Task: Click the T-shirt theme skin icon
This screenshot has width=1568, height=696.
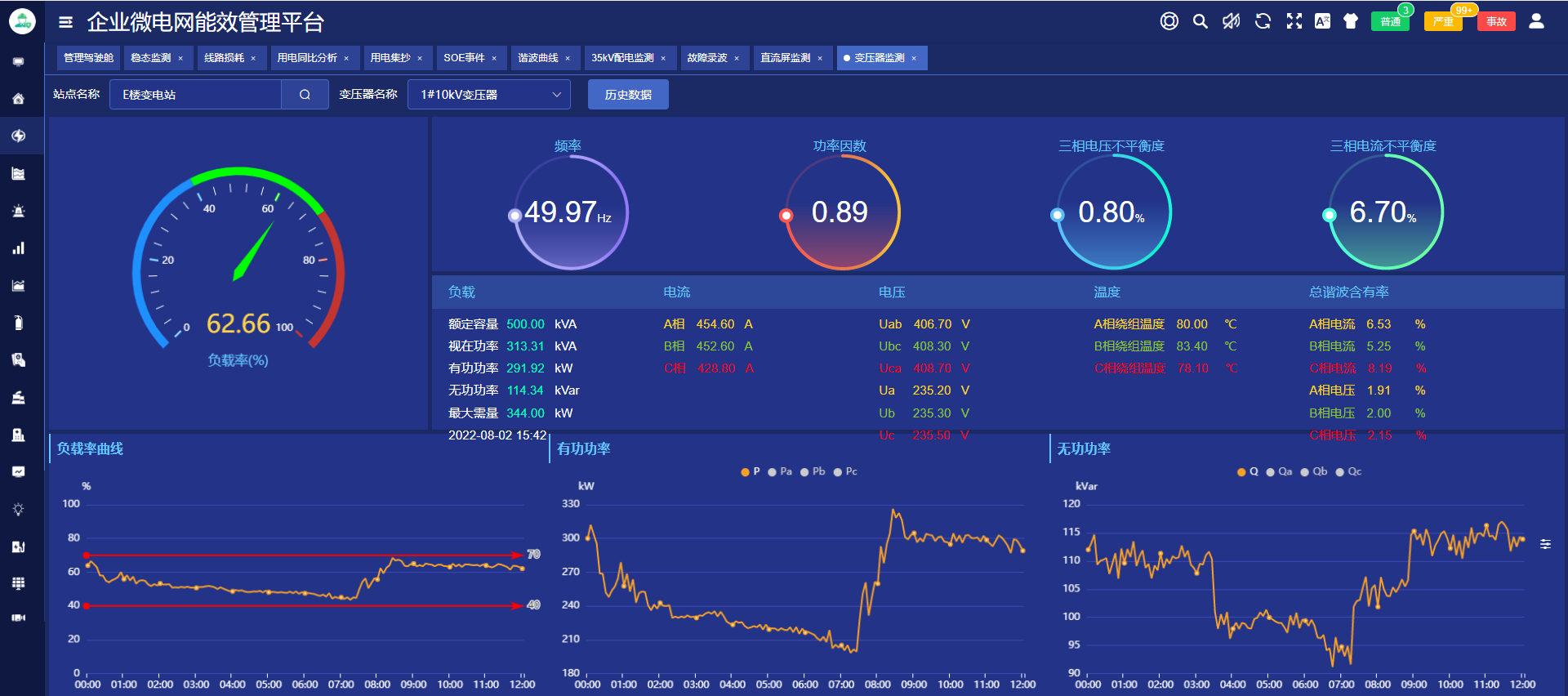Action: (1351, 21)
